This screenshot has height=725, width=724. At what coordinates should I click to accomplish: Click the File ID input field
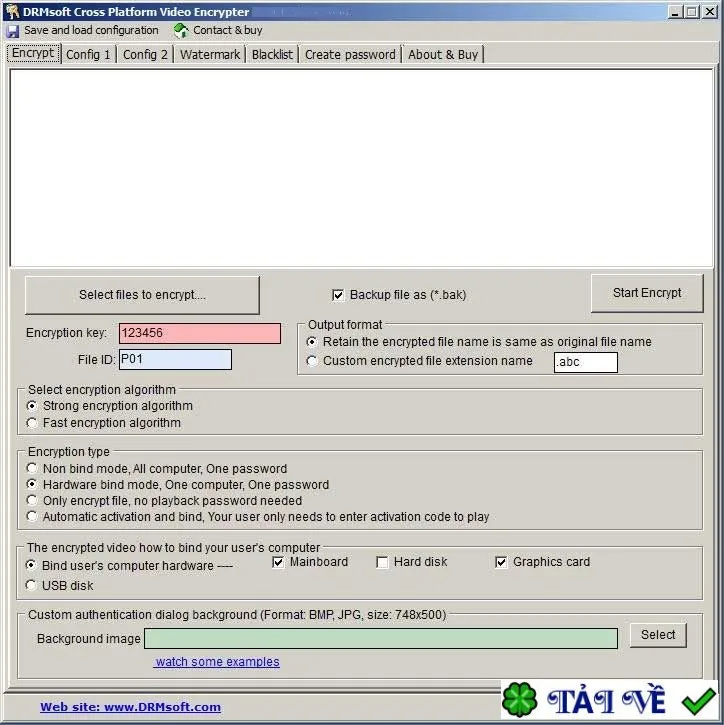[175, 359]
